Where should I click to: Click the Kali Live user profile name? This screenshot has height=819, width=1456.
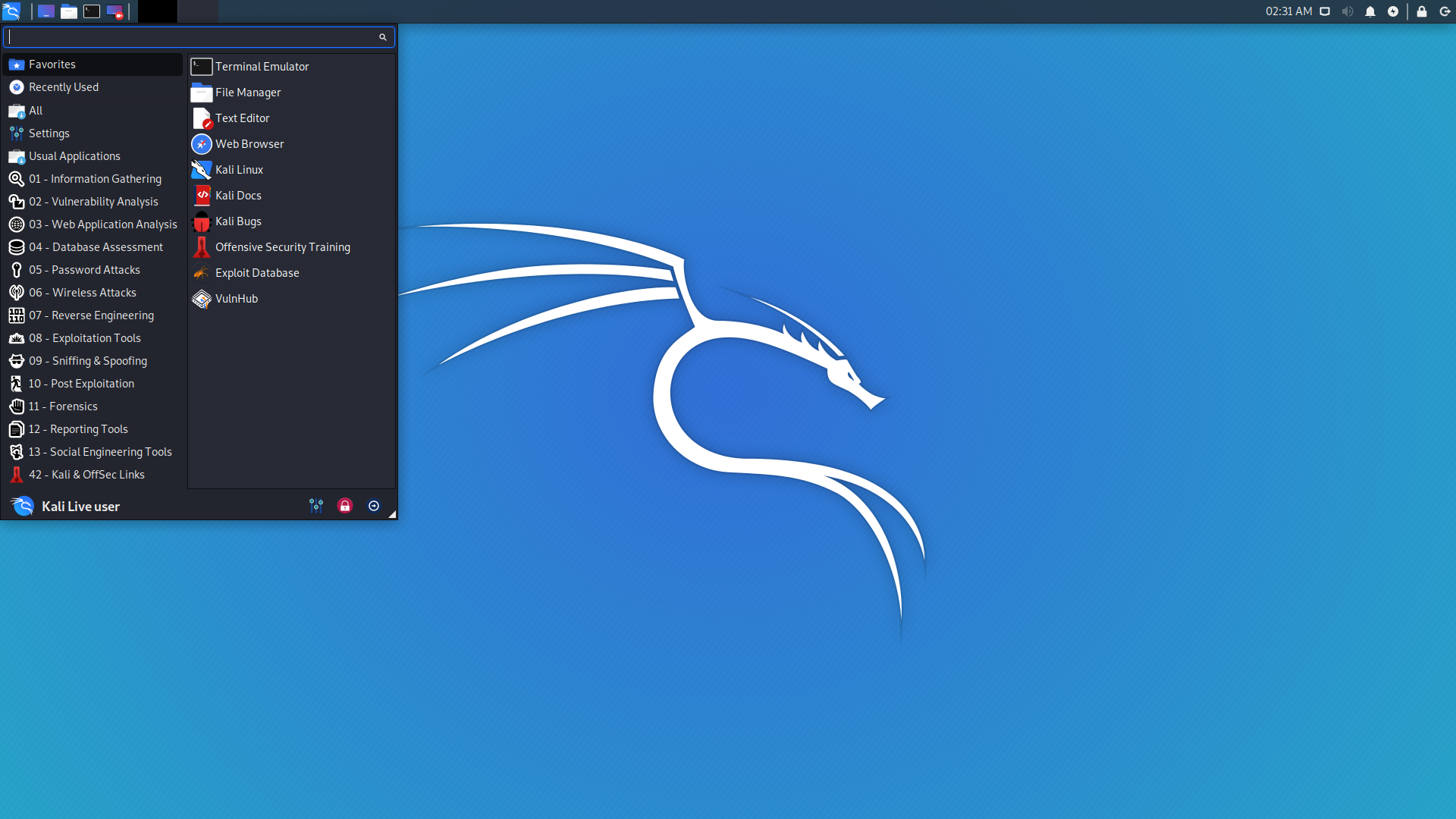point(80,507)
